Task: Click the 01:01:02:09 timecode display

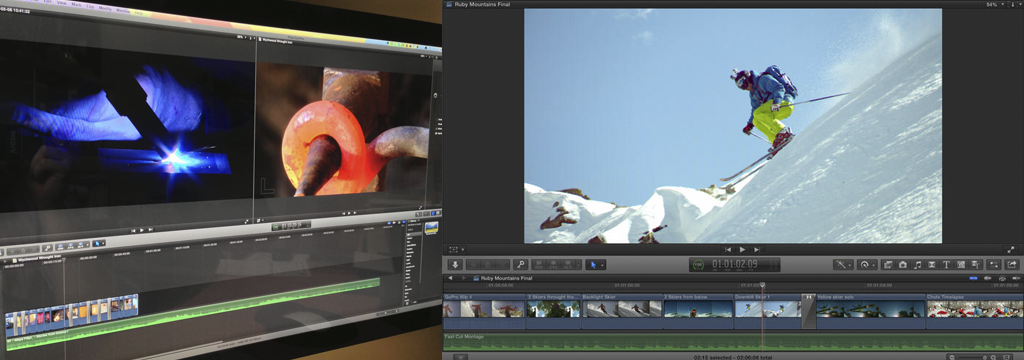Action: click(735, 264)
